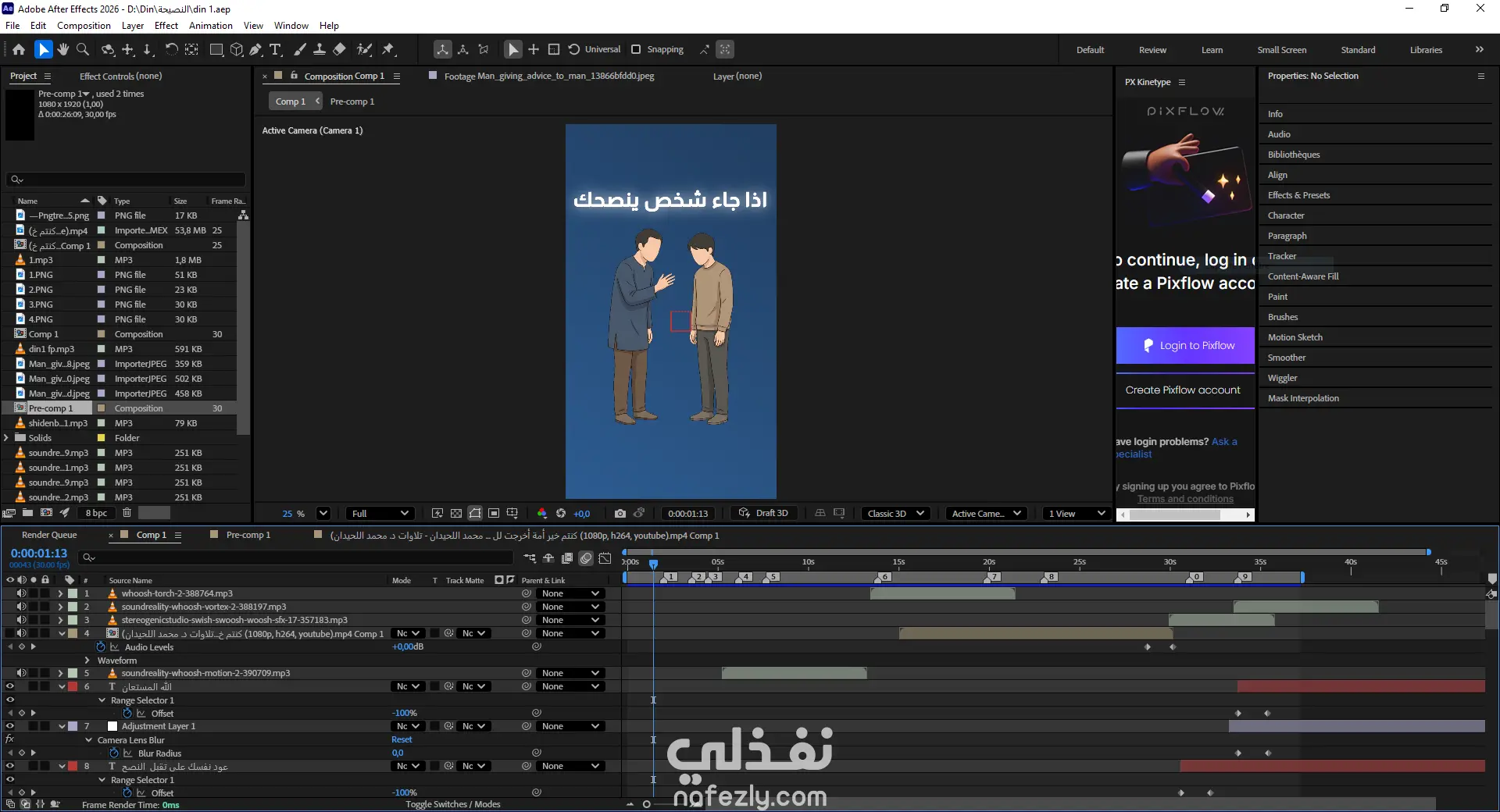Reset the Camera Lens Blur effect
Image resolution: width=1500 pixels, height=812 pixels.
click(402, 739)
